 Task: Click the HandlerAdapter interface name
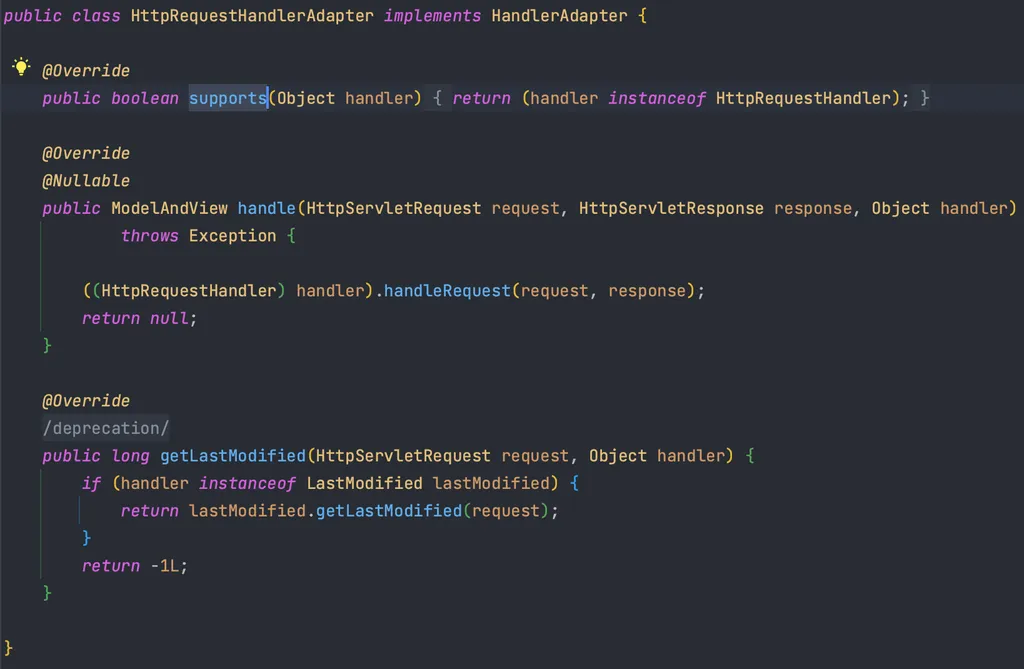(x=559, y=16)
